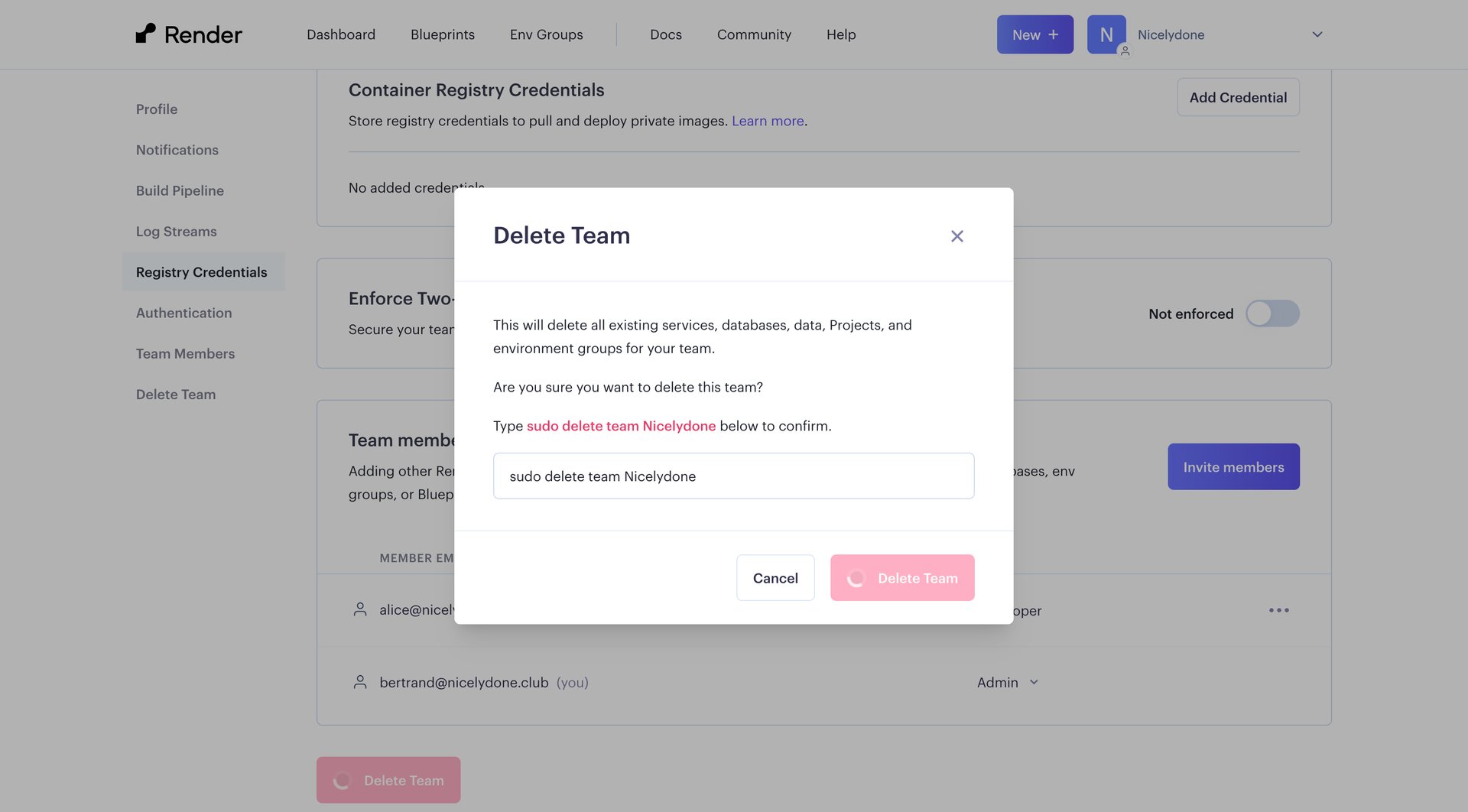Click the person icon beside bertrand's email

point(359,681)
